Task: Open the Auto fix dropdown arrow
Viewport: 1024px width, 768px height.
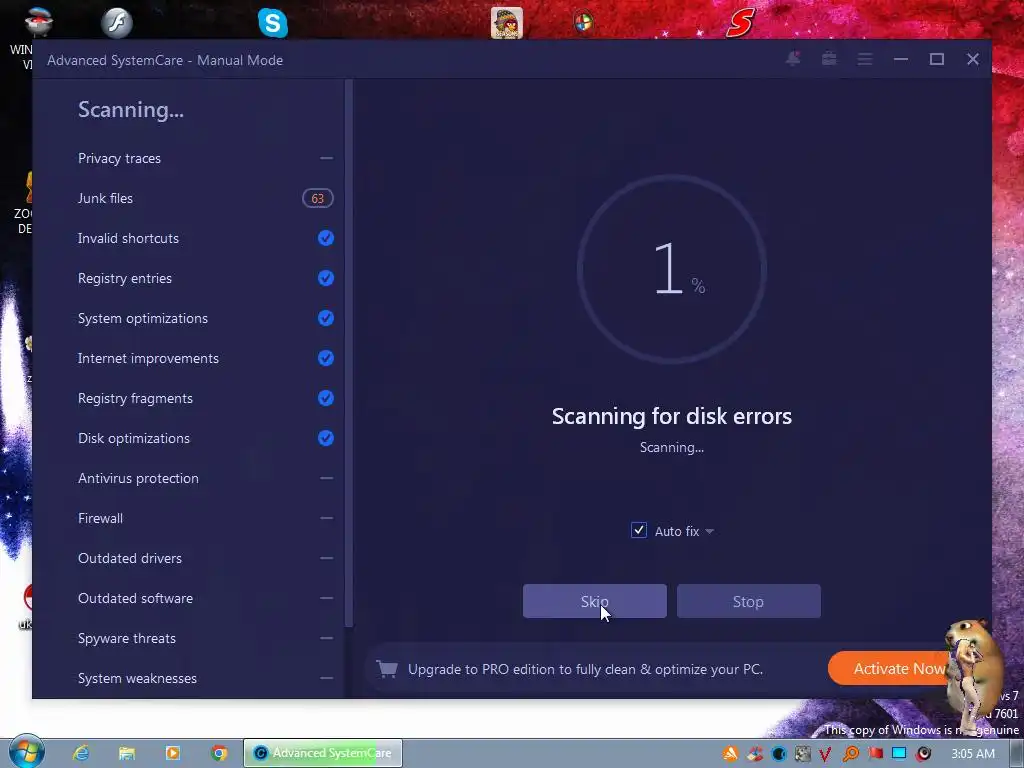Action: [710, 532]
